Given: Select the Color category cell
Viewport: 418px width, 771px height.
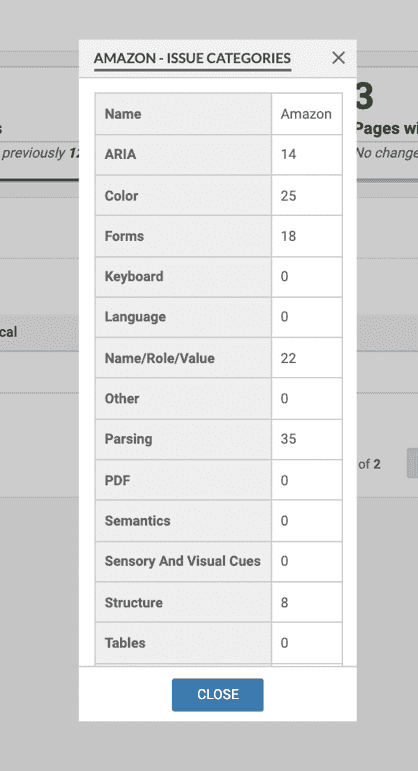Looking at the screenshot, I should 183,195.
